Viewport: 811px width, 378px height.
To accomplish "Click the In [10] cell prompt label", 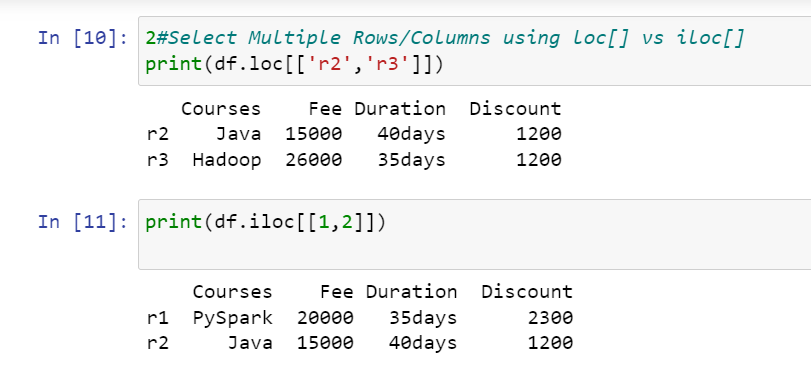I will click(x=83, y=38).
